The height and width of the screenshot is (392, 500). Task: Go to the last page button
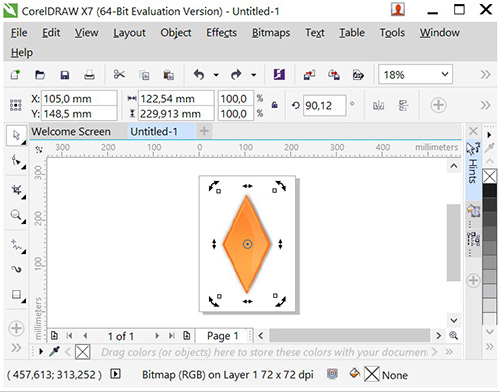(x=171, y=336)
